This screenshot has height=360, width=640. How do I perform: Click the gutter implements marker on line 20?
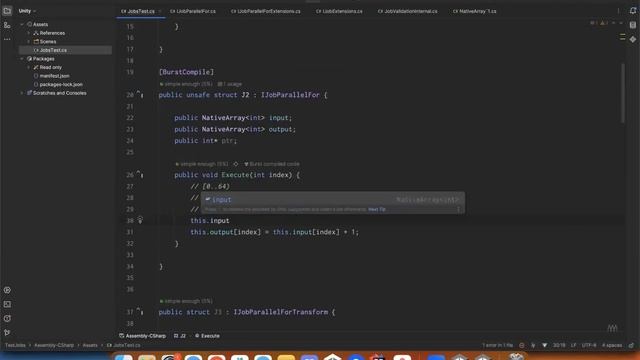(140, 94)
